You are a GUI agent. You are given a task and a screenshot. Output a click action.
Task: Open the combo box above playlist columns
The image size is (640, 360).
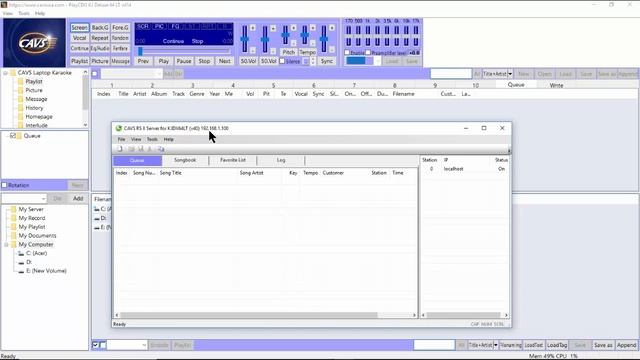coord(131,74)
